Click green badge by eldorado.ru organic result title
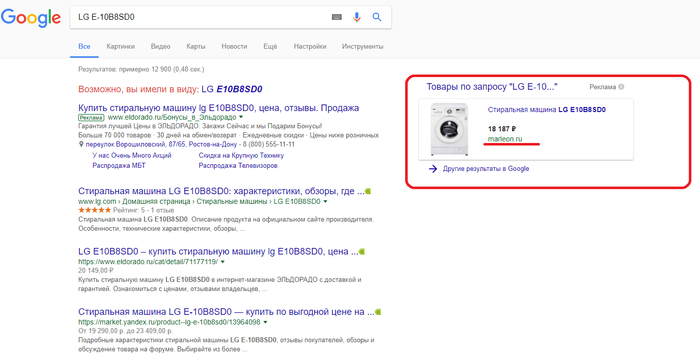This screenshot has height=361, width=700. click(x=362, y=252)
